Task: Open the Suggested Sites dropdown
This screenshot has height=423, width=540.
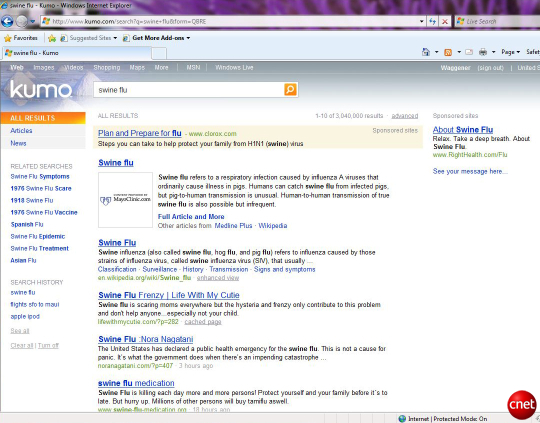Action: pyautogui.click(x=89, y=38)
